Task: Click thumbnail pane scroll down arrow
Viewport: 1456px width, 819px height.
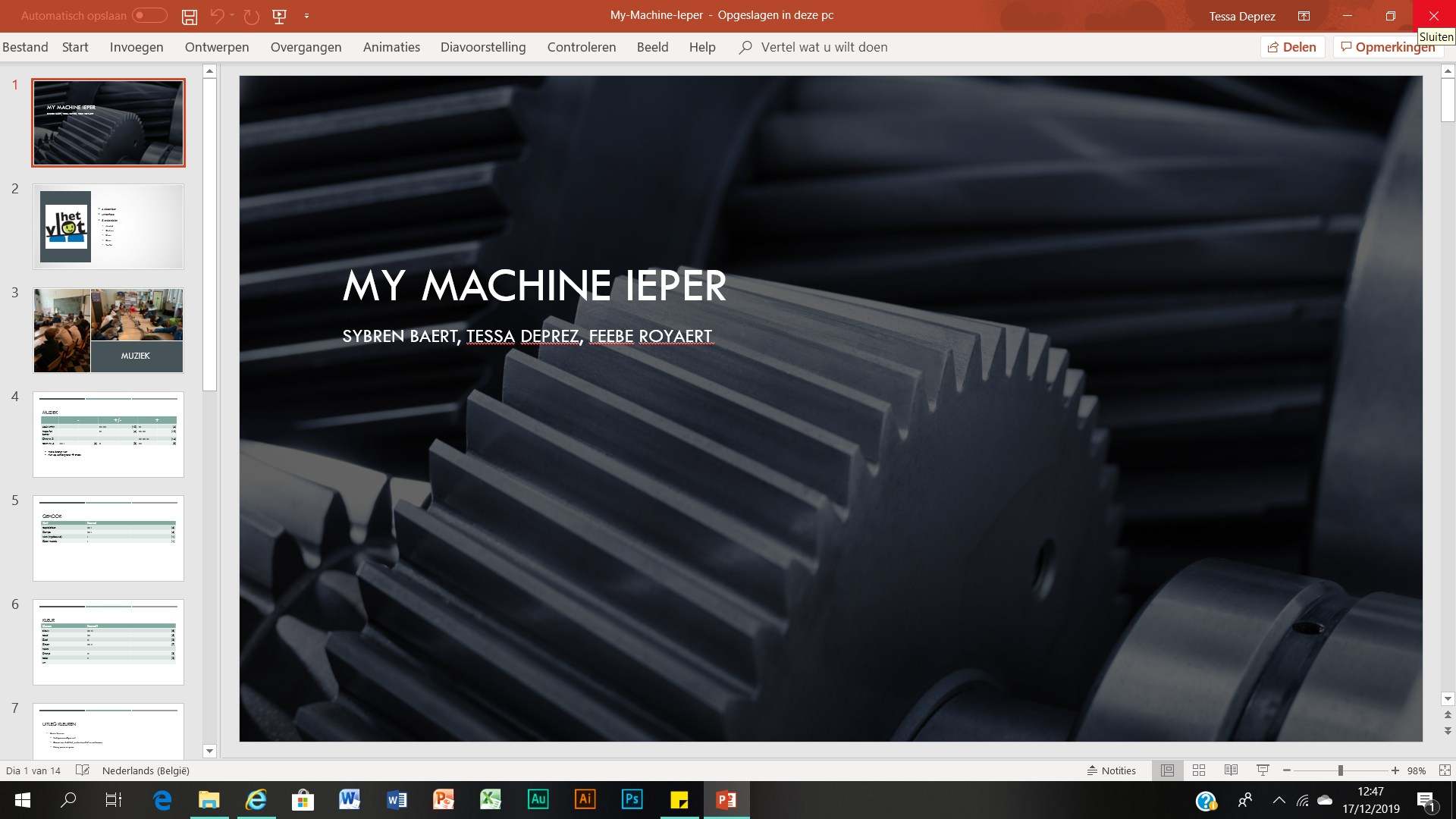Action: (x=210, y=751)
